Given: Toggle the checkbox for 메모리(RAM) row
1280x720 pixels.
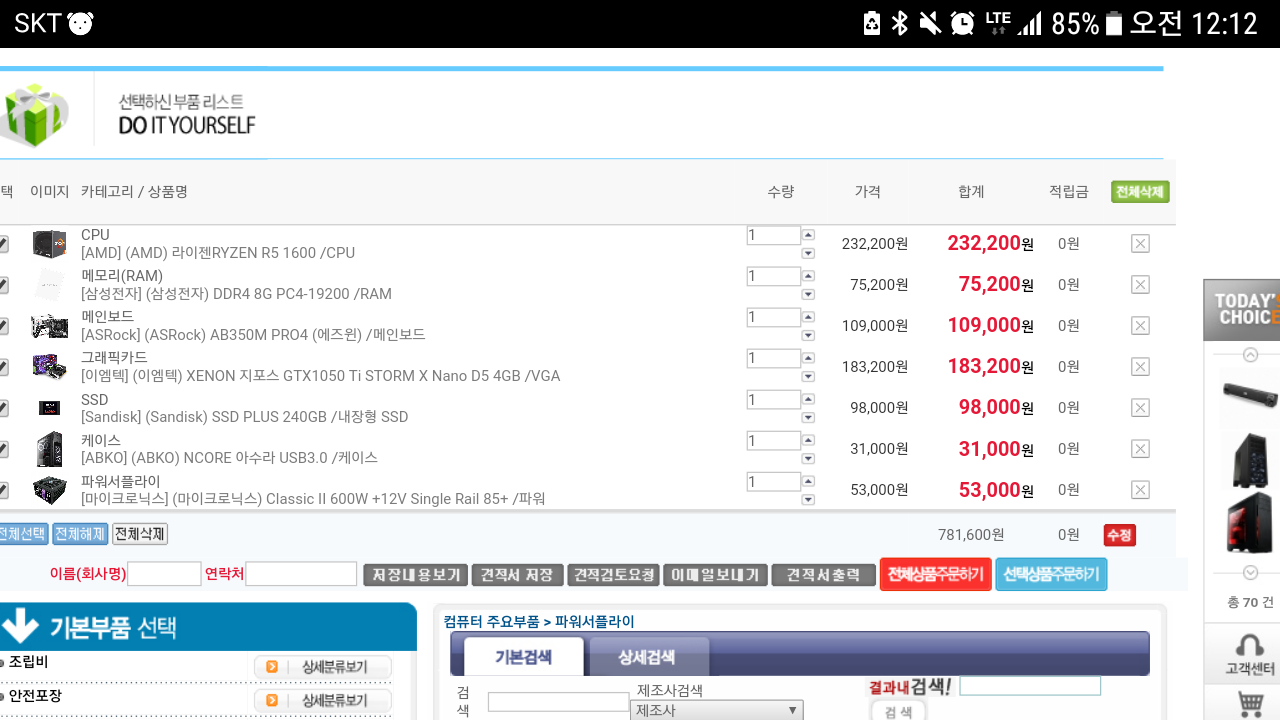Looking at the screenshot, I should 3,285.
